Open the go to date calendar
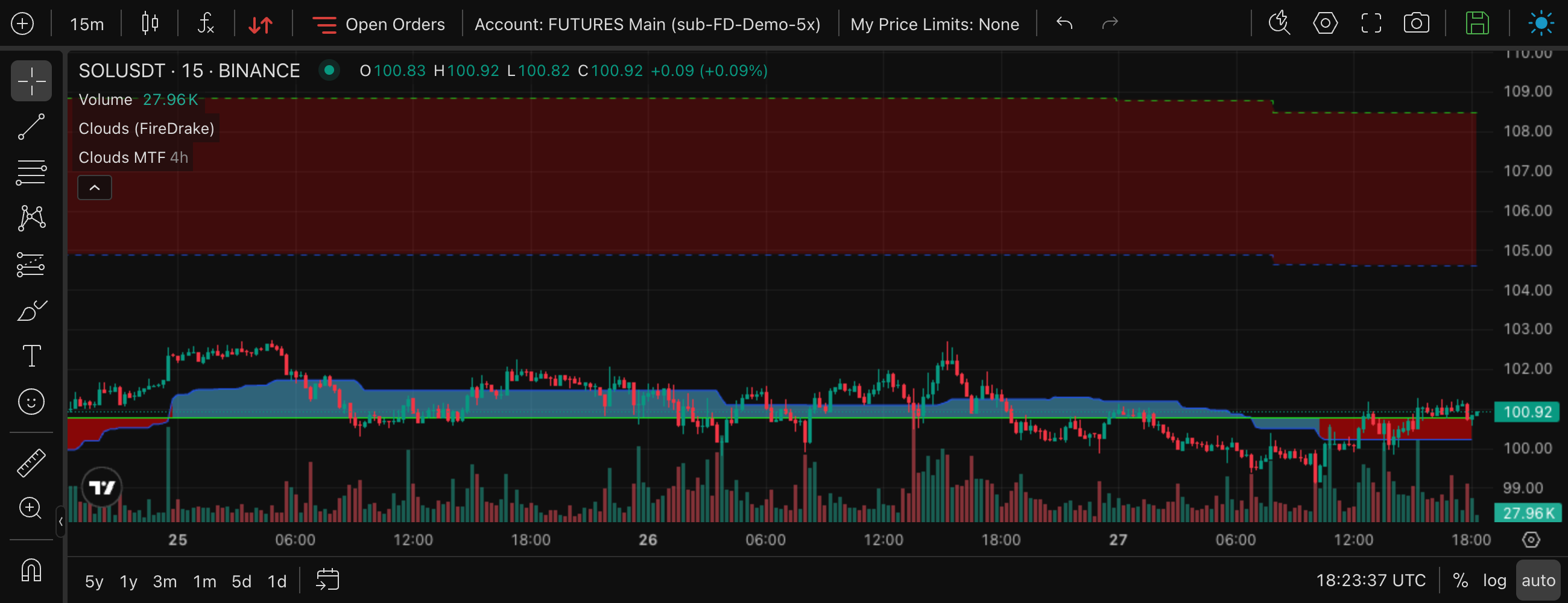1568x603 pixels. click(x=327, y=580)
